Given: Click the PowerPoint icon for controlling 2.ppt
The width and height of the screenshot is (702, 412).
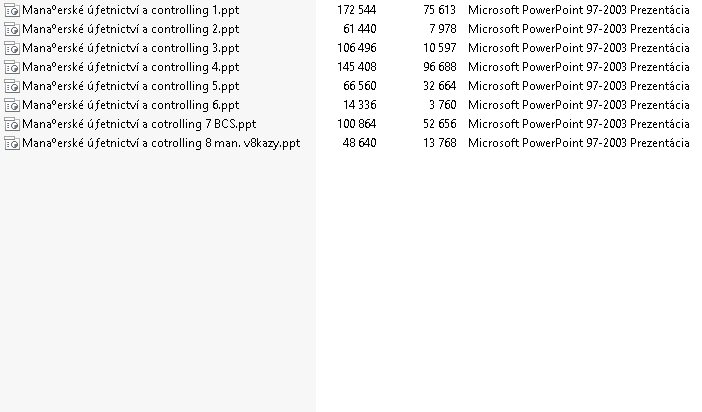Looking at the screenshot, I should coord(12,29).
